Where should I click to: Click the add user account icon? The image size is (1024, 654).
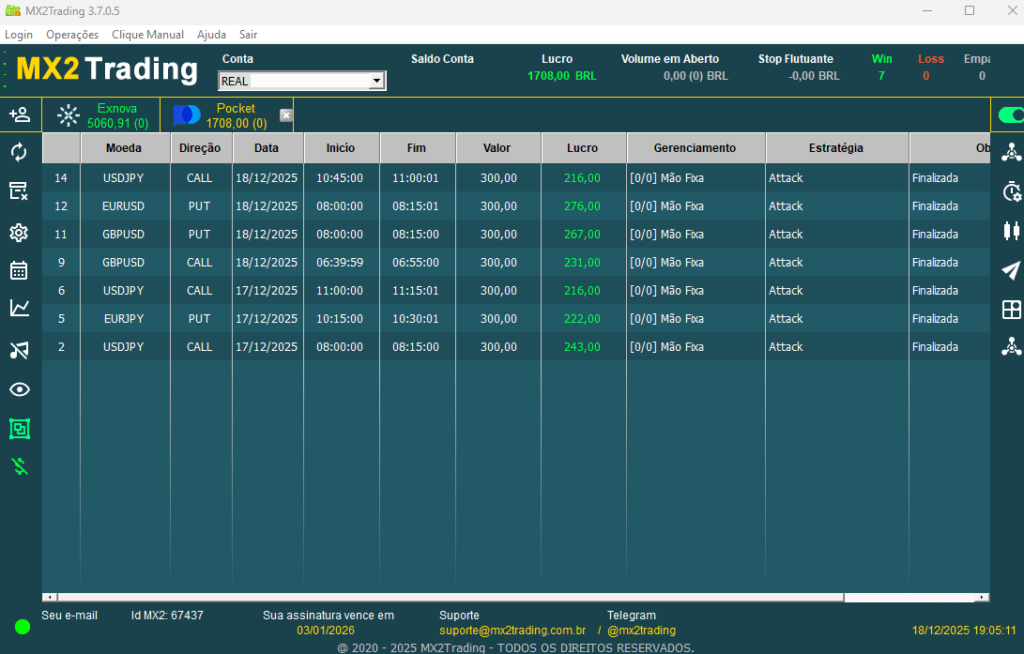[x=19, y=114]
